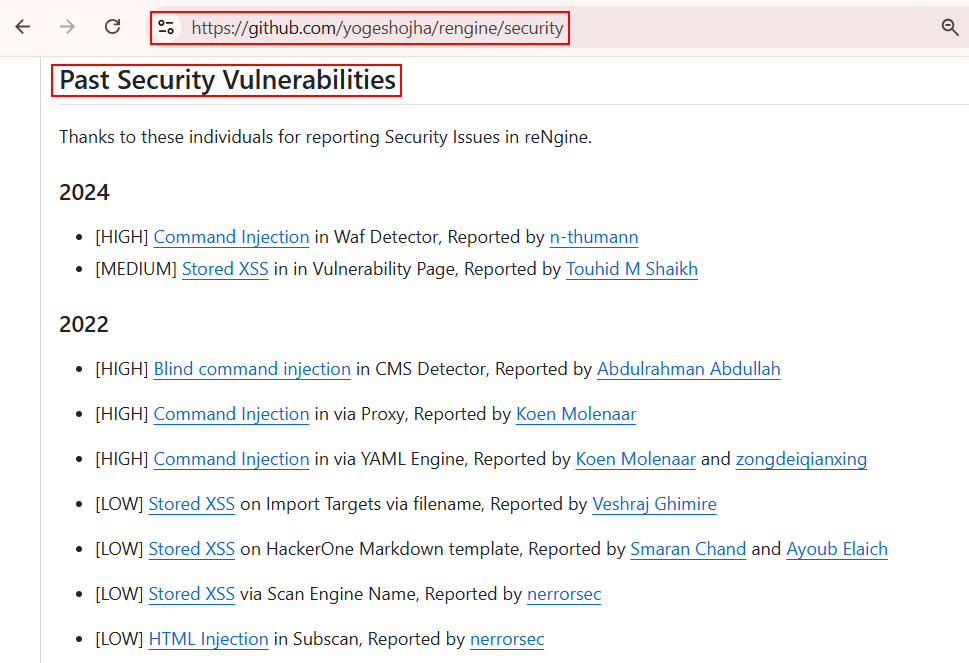Click the Stored XSS link for Vulnerability Page
Image resolution: width=969 pixels, height=663 pixels.
point(225,269)
